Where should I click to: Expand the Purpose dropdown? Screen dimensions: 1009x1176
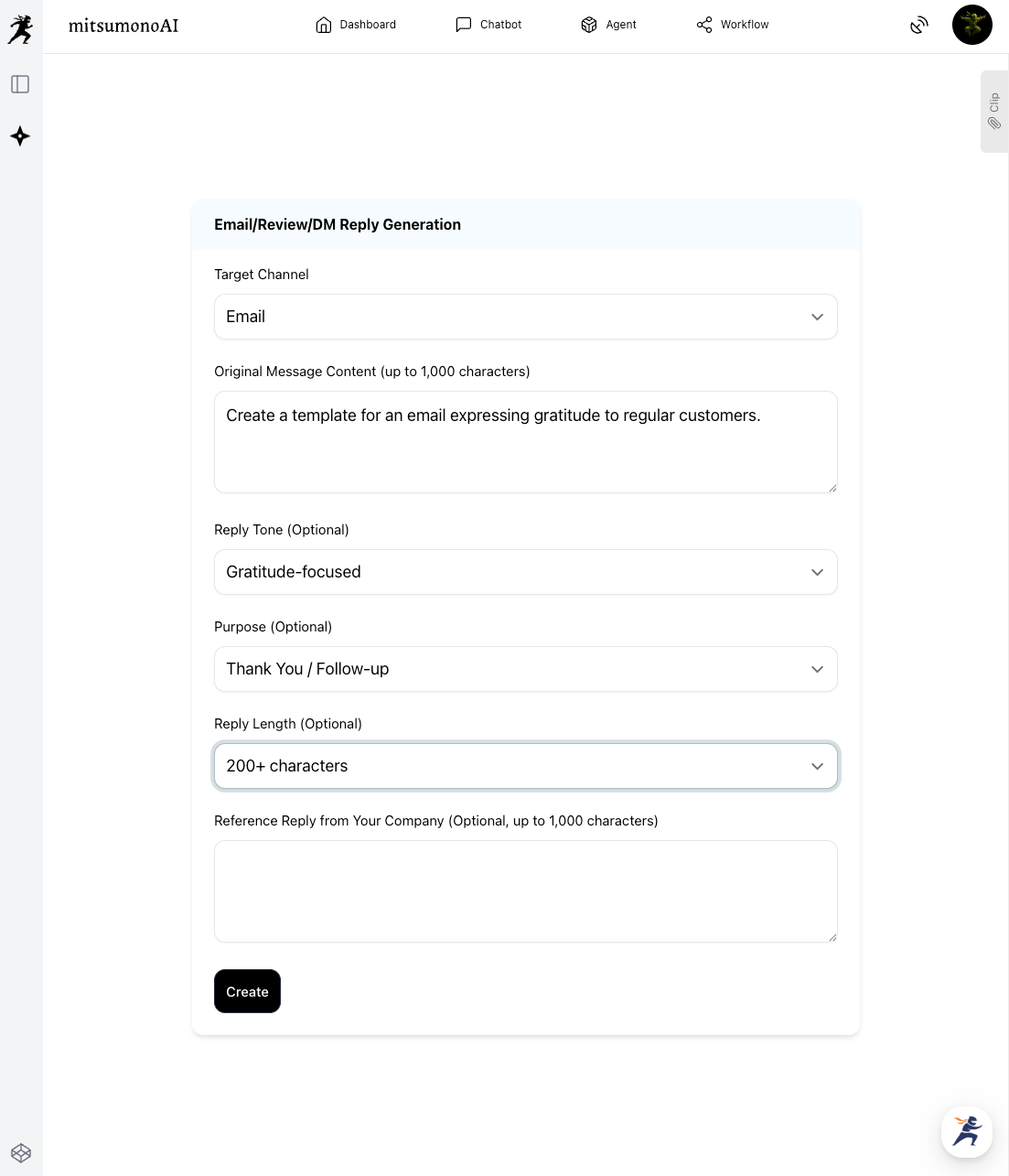(526, 669)
